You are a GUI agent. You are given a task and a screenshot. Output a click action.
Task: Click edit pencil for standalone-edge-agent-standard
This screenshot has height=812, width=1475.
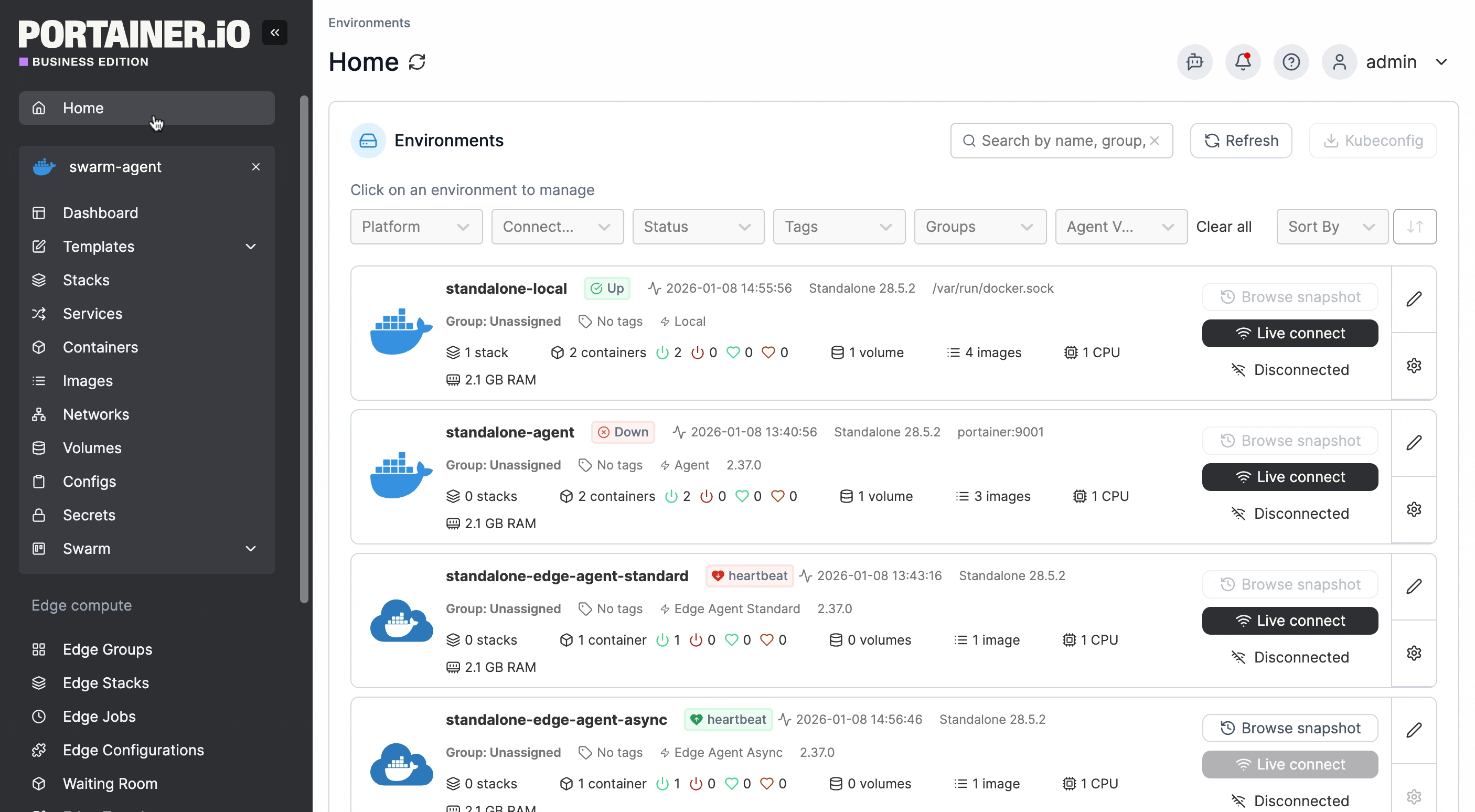click(1413, 586)
